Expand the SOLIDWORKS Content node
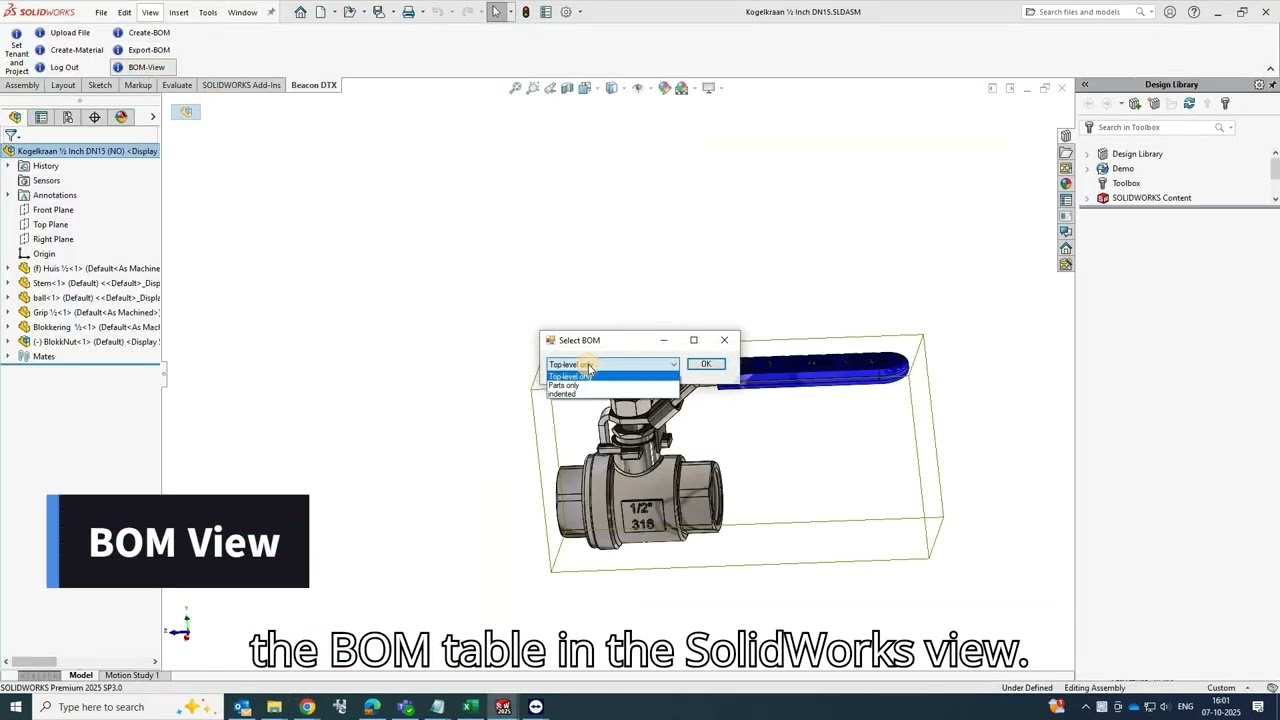Viewport: 1280px width, 720px height. pyautogui.click(x=1087, y=198)
